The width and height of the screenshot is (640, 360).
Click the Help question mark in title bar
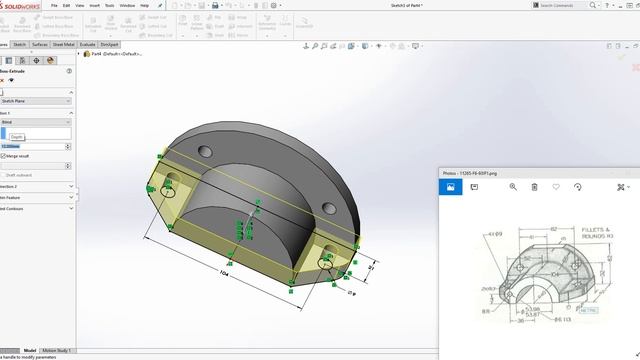(607, 6)
